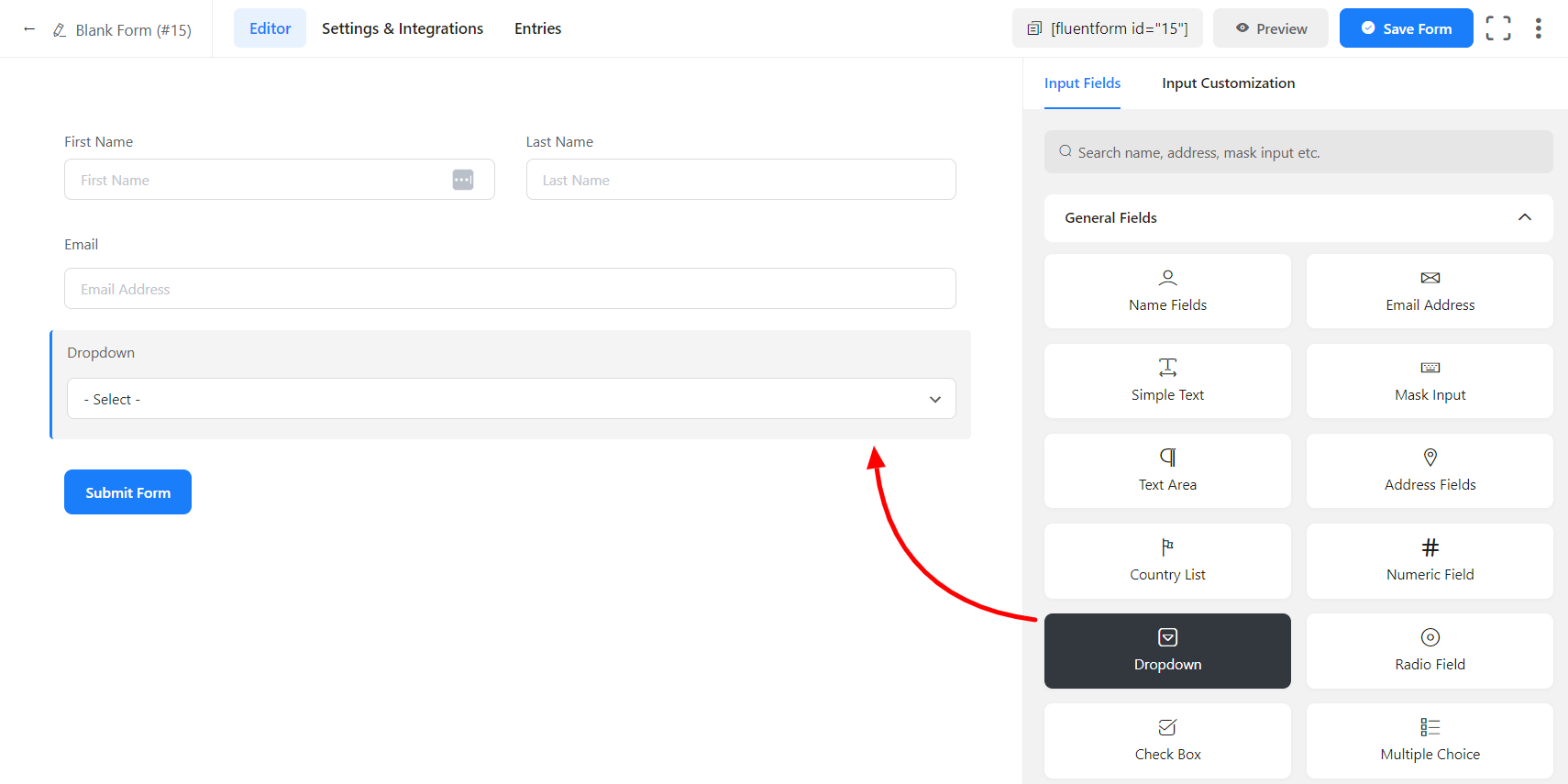The image size is (1568, 784).
Task: Insert the Mask Input field
Action: [x=1429, y=381]
